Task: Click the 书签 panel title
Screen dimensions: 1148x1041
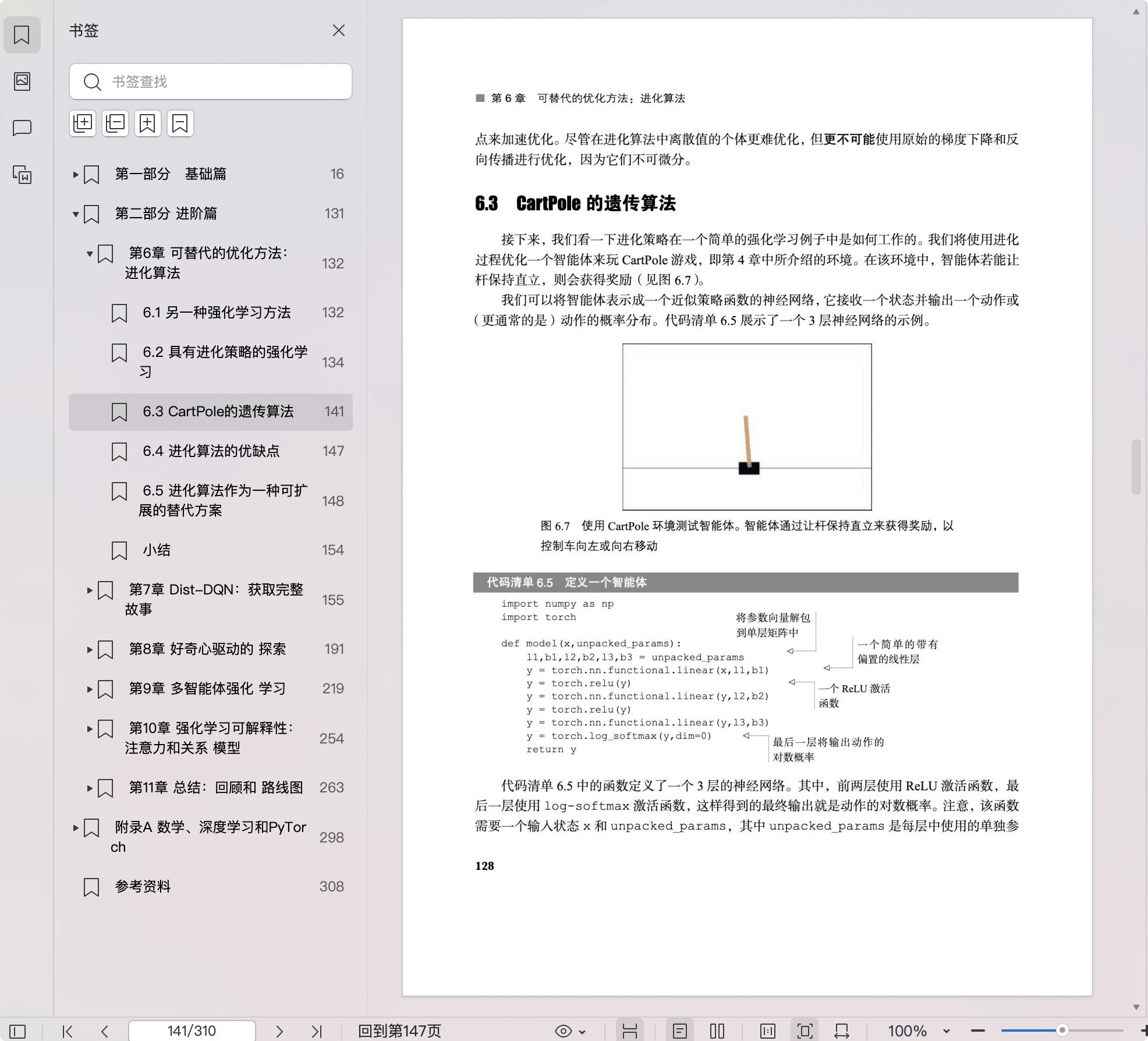Action: point(84,30)
